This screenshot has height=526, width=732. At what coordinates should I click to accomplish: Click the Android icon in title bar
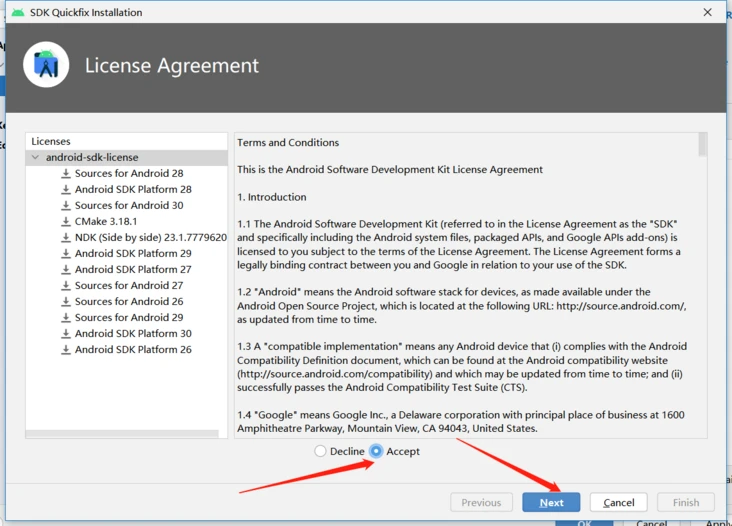point(18,12)
